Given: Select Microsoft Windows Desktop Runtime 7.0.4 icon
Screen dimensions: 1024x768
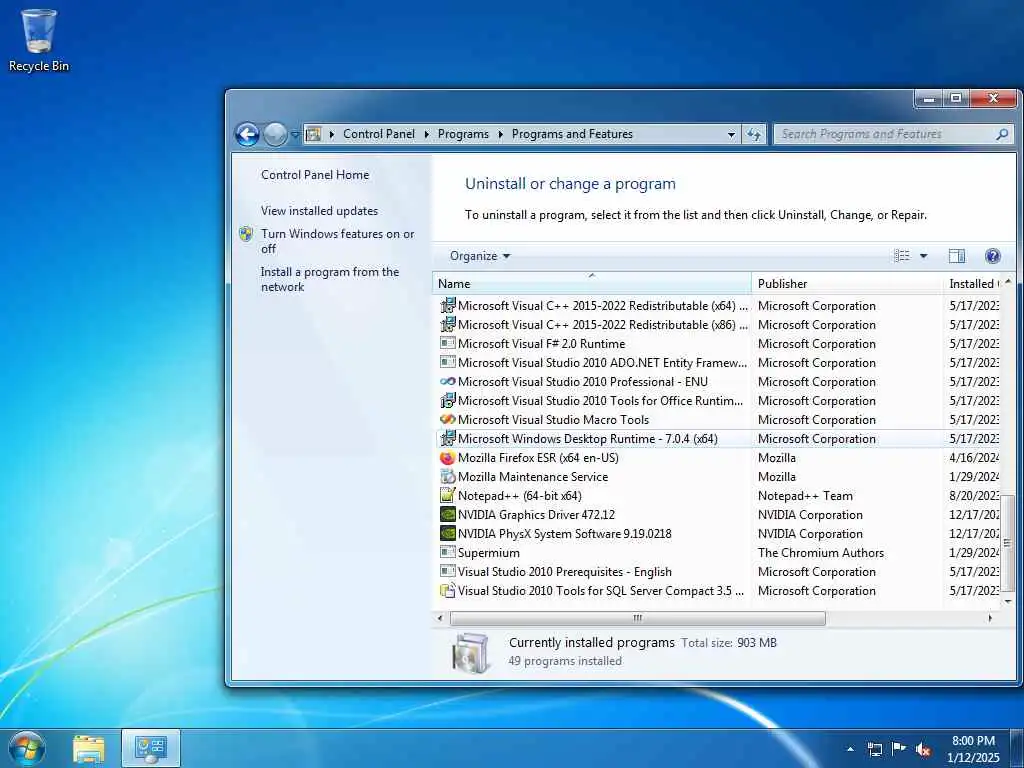Looking at the screenshot, I should click(x=447, y=438).
